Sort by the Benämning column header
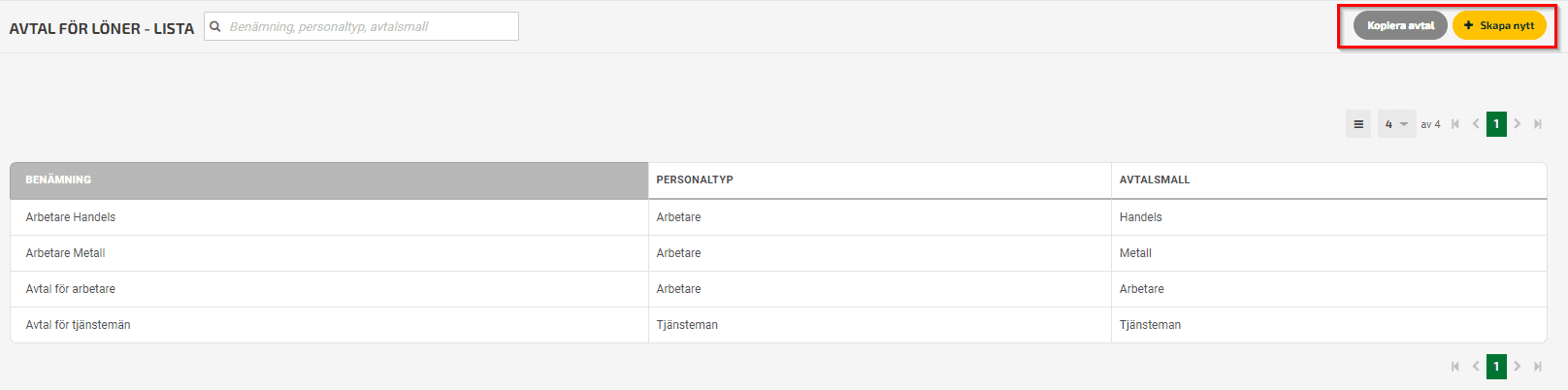 click(329, 180)
